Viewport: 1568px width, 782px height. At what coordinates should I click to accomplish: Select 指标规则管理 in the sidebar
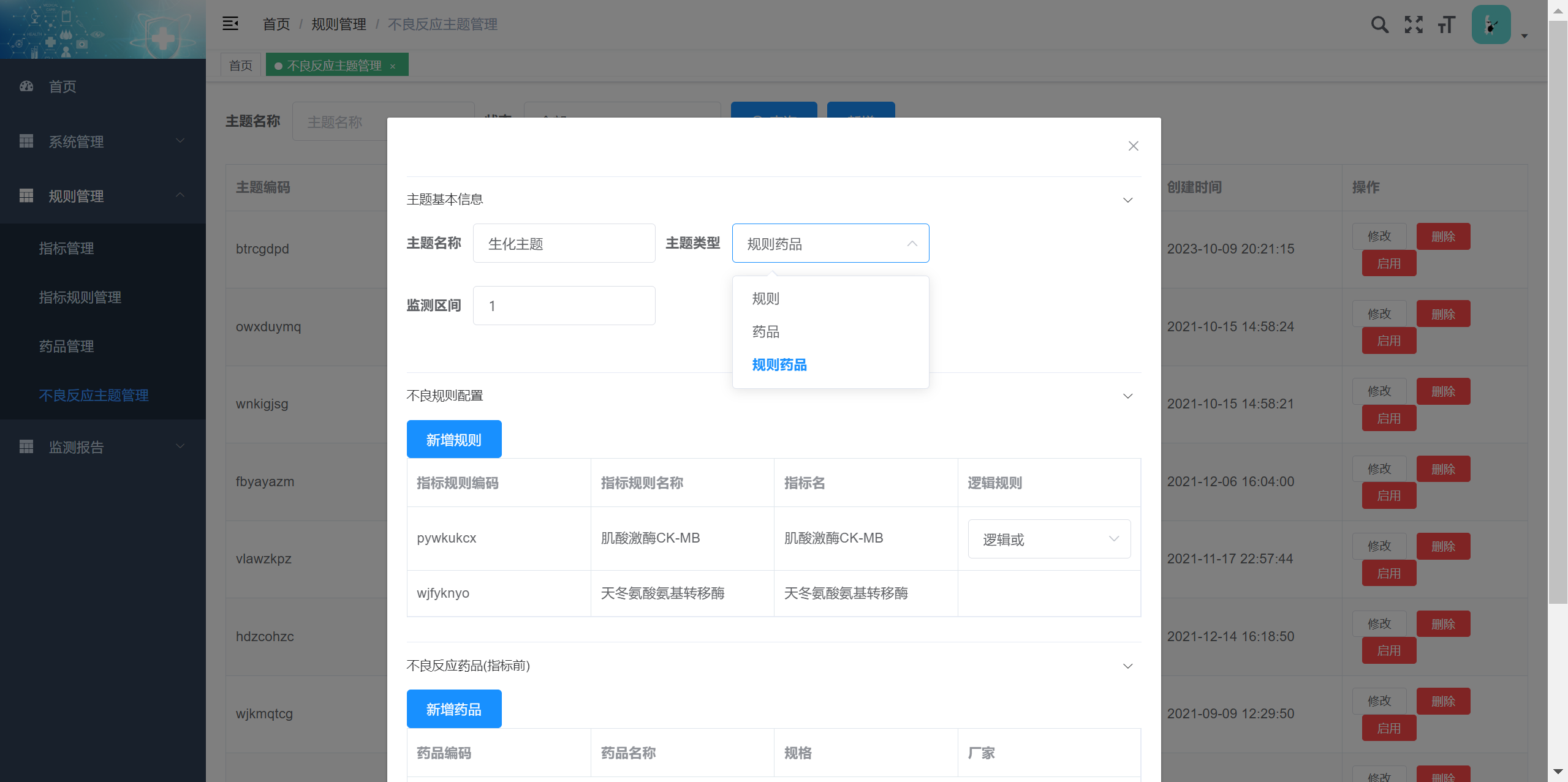pos(80,297)
